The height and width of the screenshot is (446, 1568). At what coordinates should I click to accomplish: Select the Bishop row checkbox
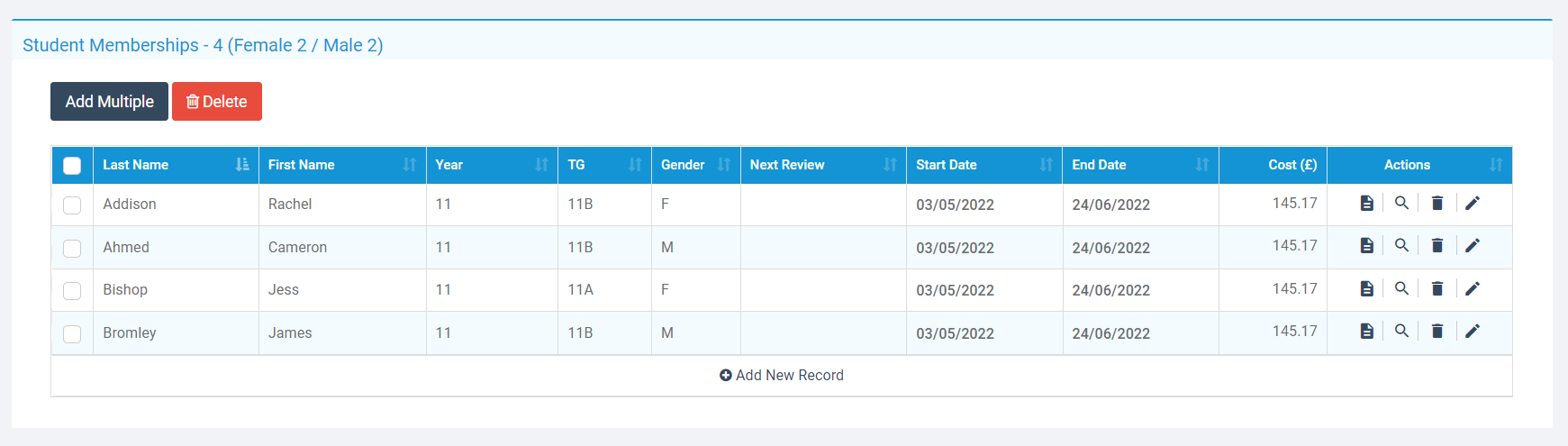(x=72, y=291)
